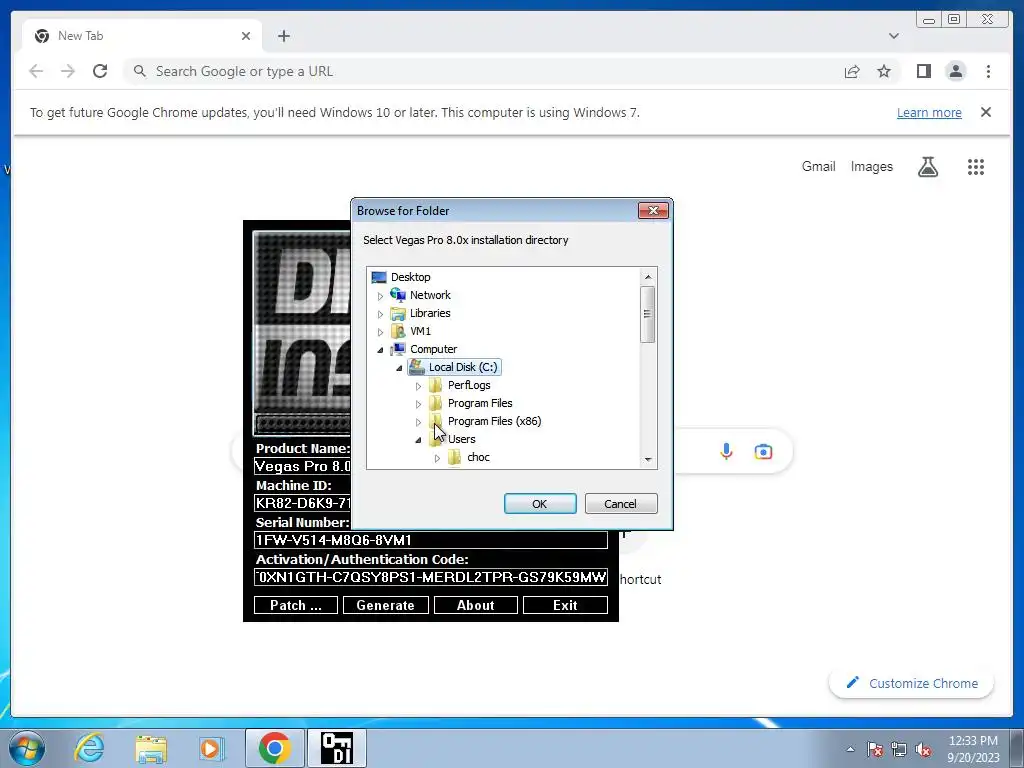Open About in the keygen window
Viewport: 1024px width, 768px height.
click(x=475, y=605)
